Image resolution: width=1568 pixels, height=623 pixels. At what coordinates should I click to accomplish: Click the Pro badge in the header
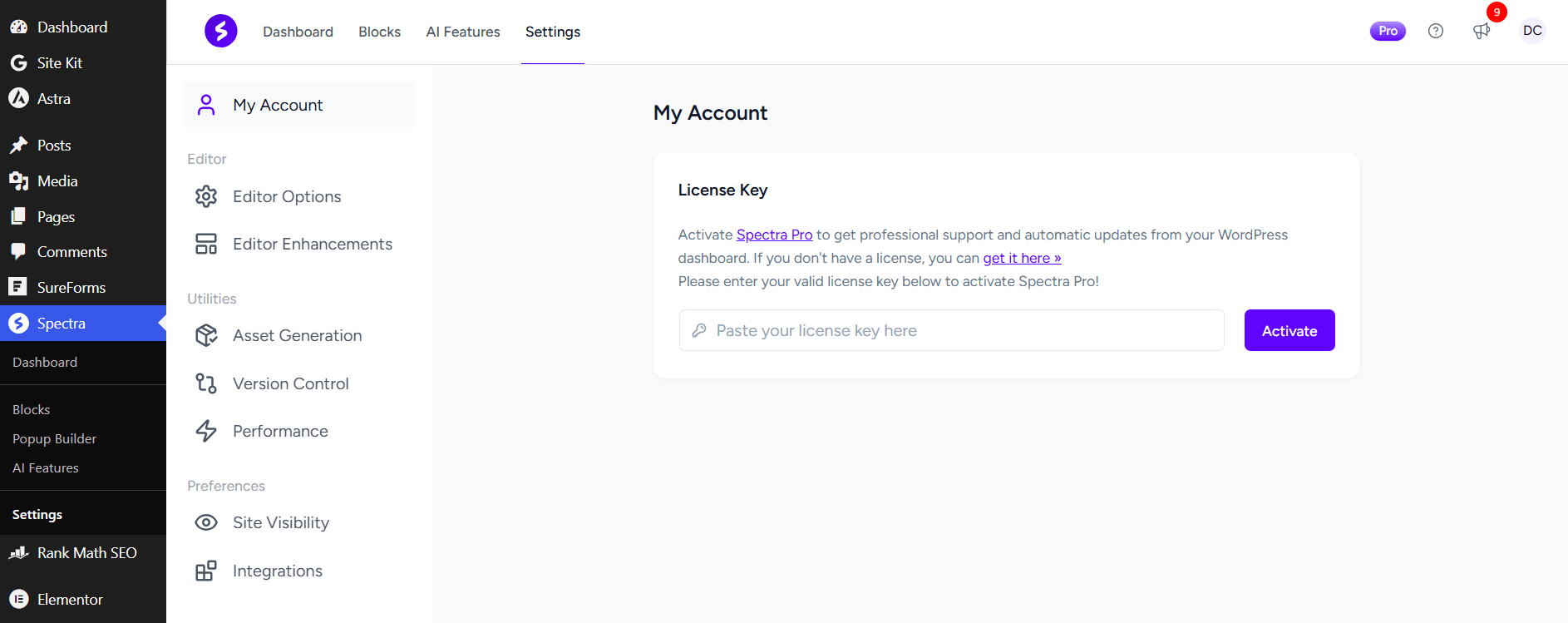tap(1388, 31)
